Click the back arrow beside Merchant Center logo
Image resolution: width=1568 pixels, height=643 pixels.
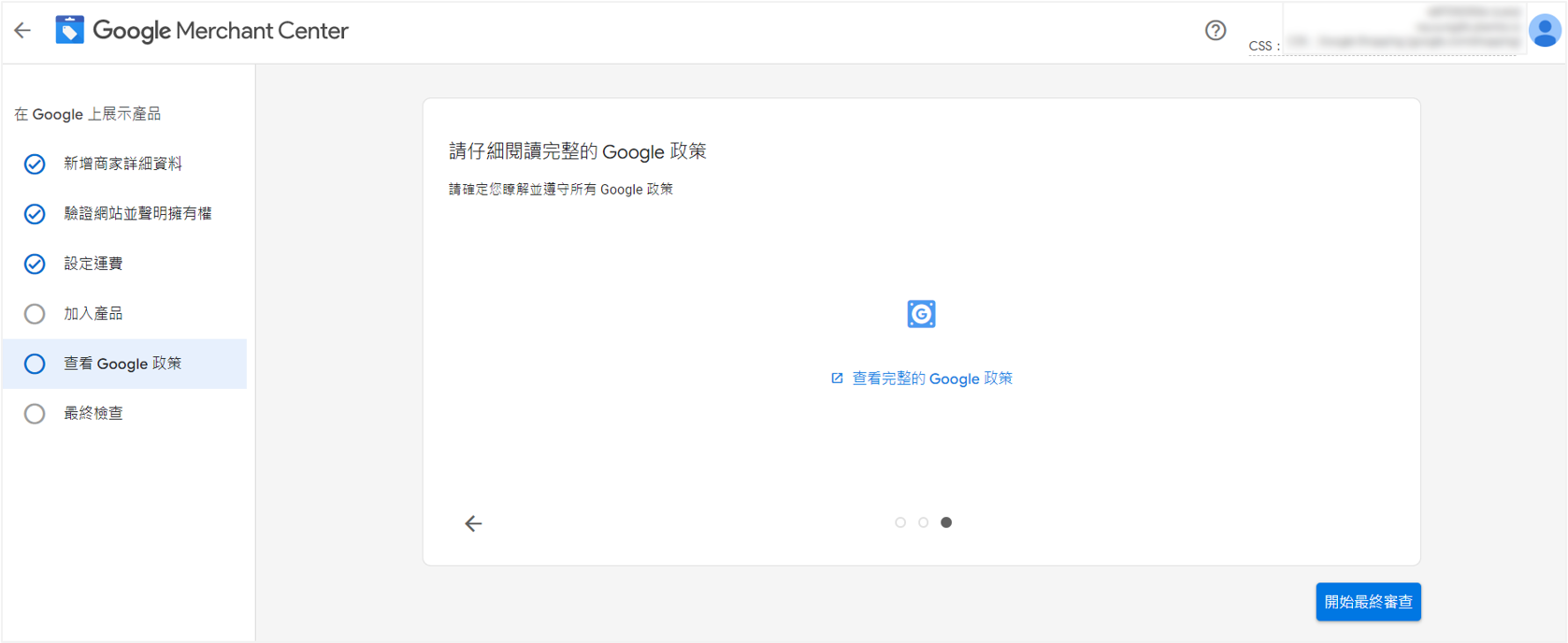coord(23,31)
